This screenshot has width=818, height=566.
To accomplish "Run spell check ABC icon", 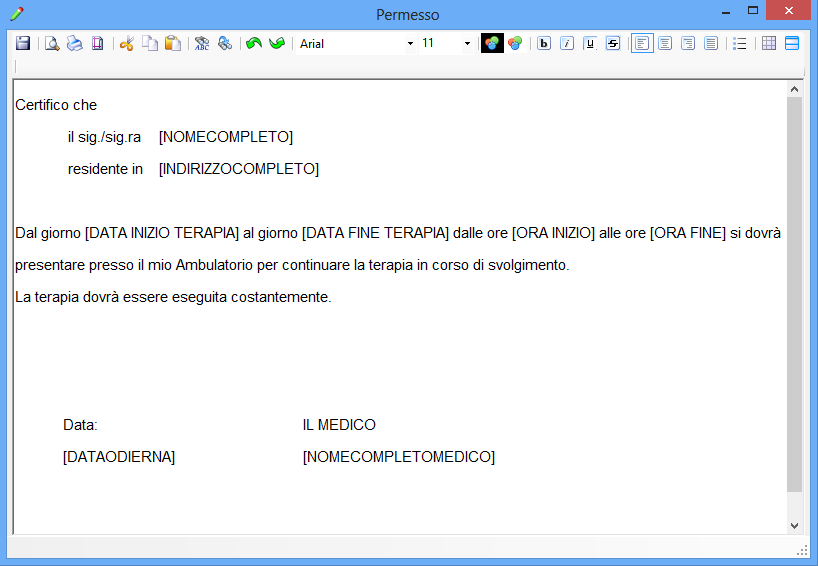I will [x=202, y=43].
